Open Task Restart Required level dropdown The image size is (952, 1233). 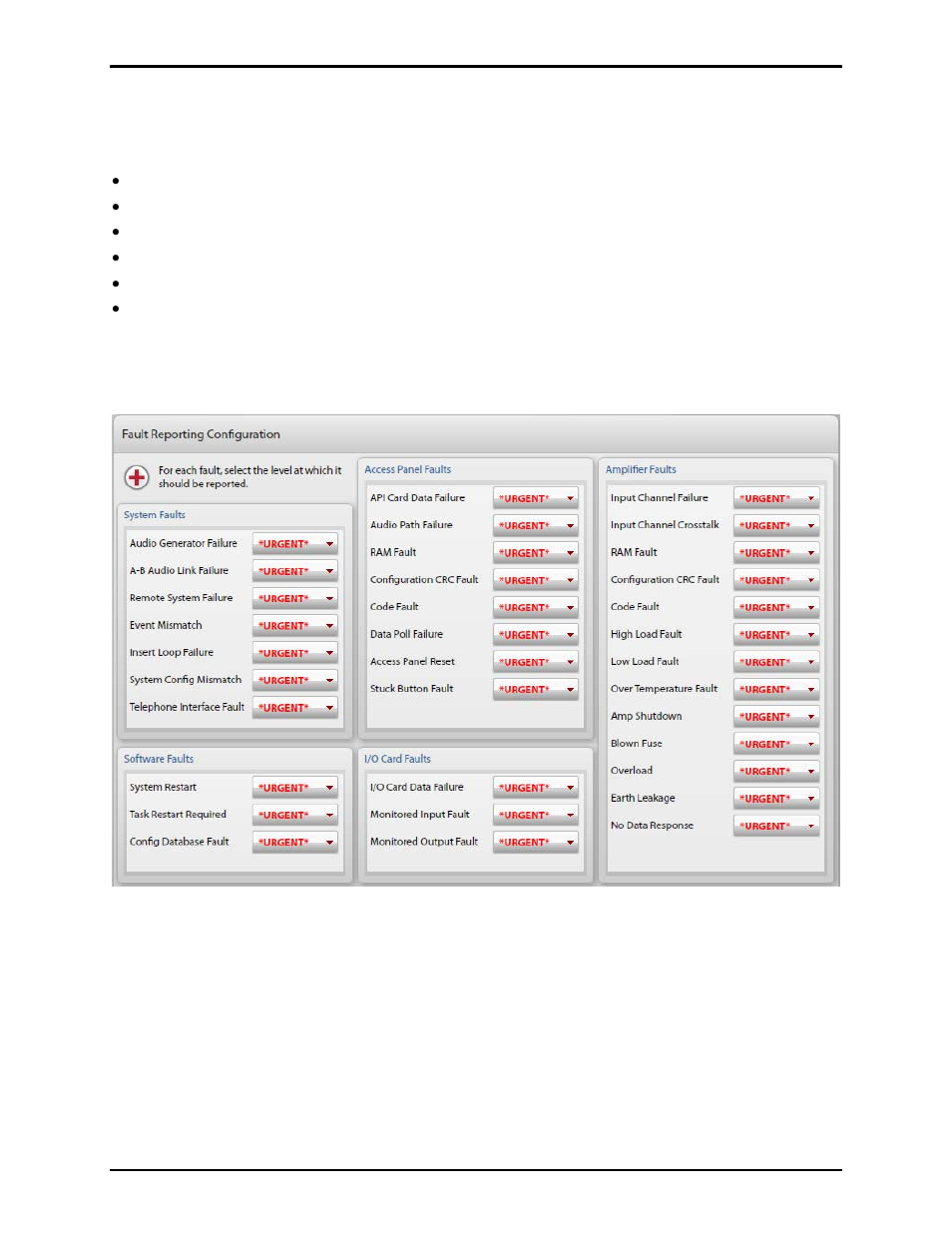[x=295, y=815]
